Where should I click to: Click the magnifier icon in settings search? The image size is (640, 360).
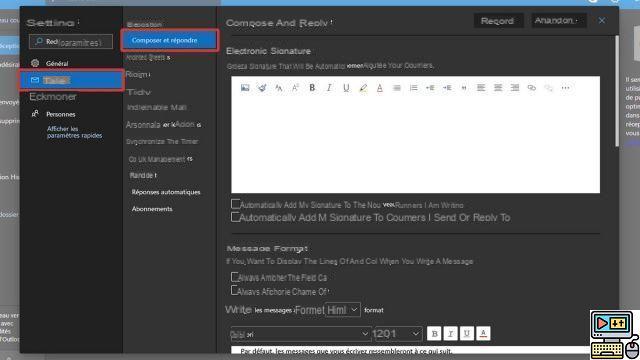[39, 42]
